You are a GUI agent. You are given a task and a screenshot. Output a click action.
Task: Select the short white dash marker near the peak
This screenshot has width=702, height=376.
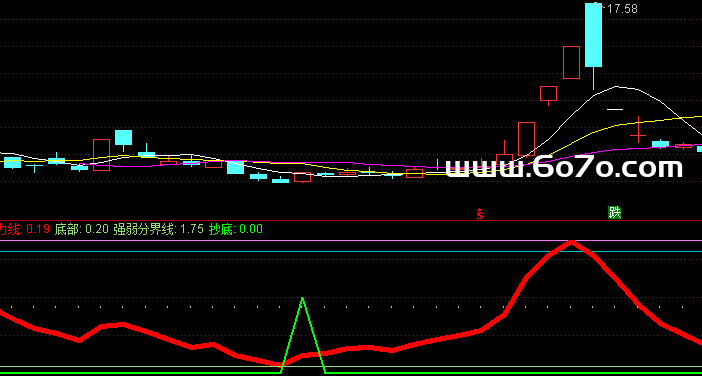[x=615, y=109]
